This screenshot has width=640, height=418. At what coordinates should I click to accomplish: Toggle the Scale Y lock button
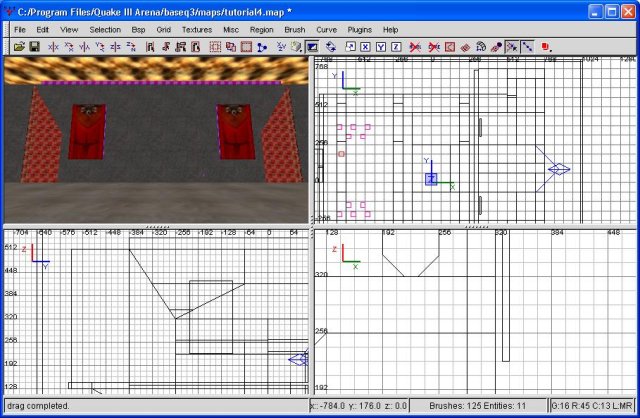pyautogui.click(x=381, y=47)
